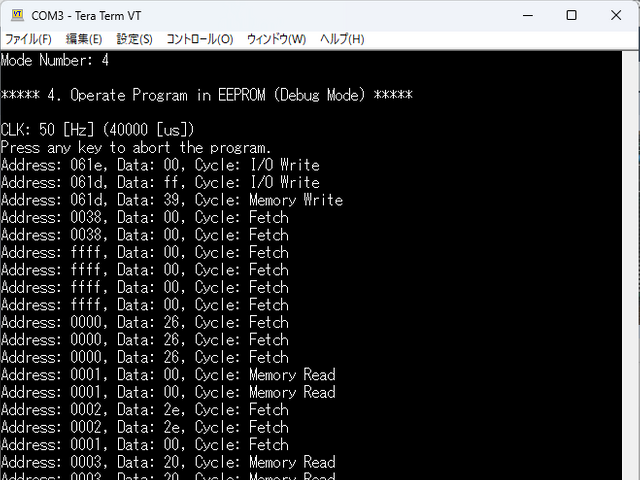Click the Address 061d Data ff line
The image size is (640, 480).
click(x=160, y=182)
